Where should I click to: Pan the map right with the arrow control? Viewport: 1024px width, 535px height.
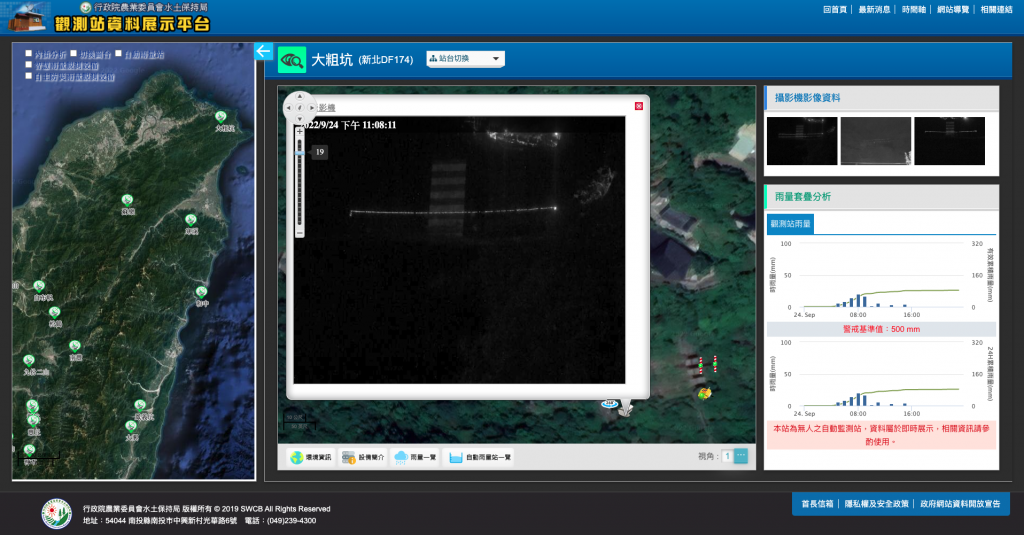312,108
